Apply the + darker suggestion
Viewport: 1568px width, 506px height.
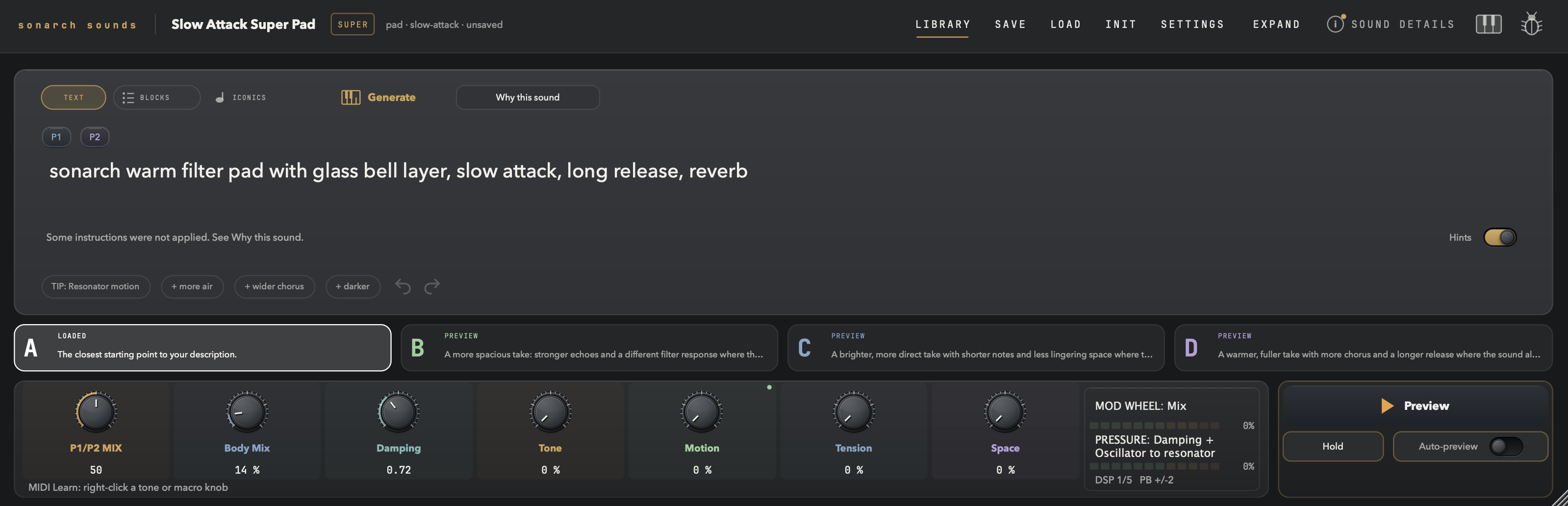353,286
